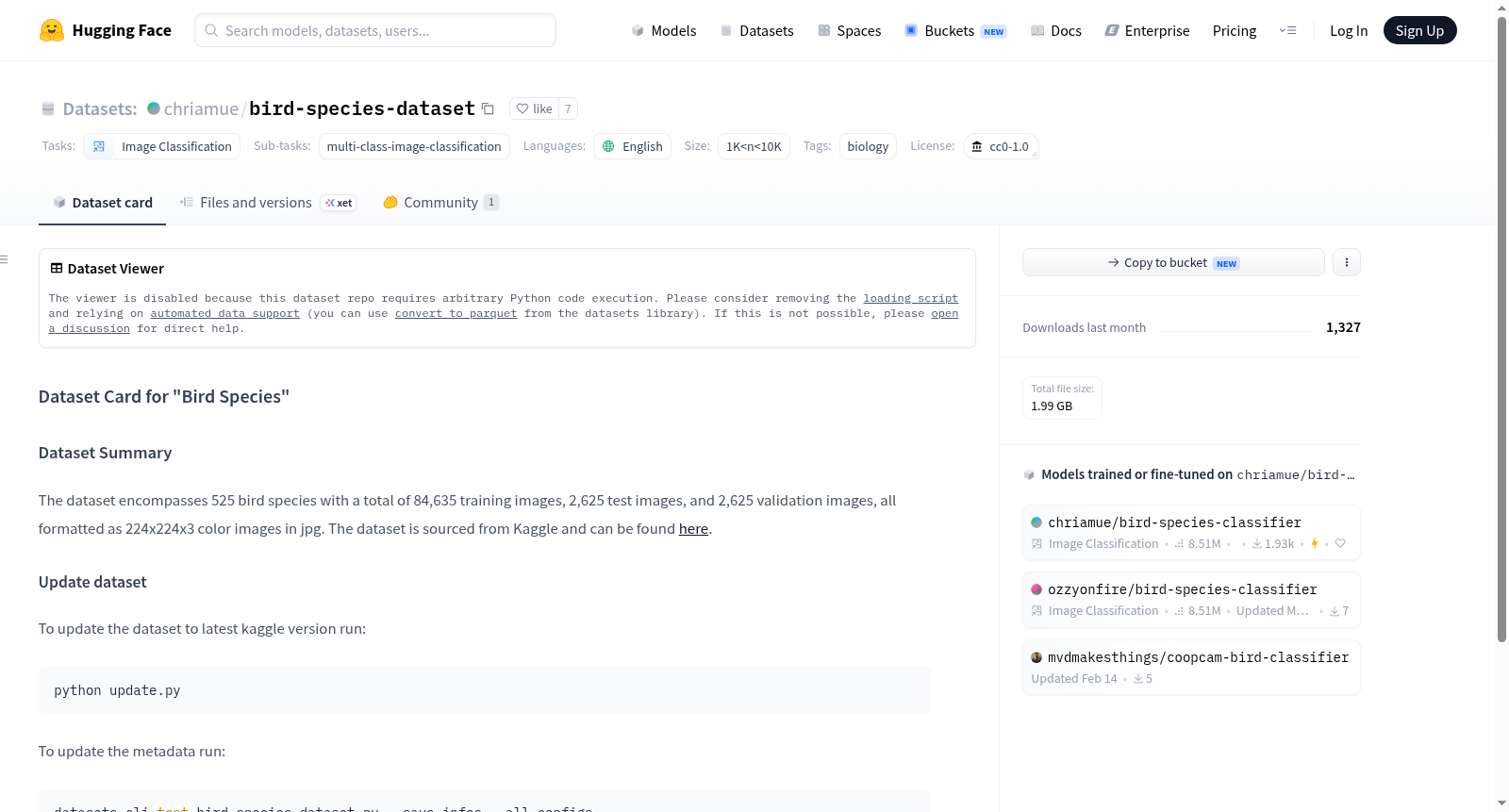Select the Image Classification task tag
The image size is (1509, 812).
click(161, 146)
